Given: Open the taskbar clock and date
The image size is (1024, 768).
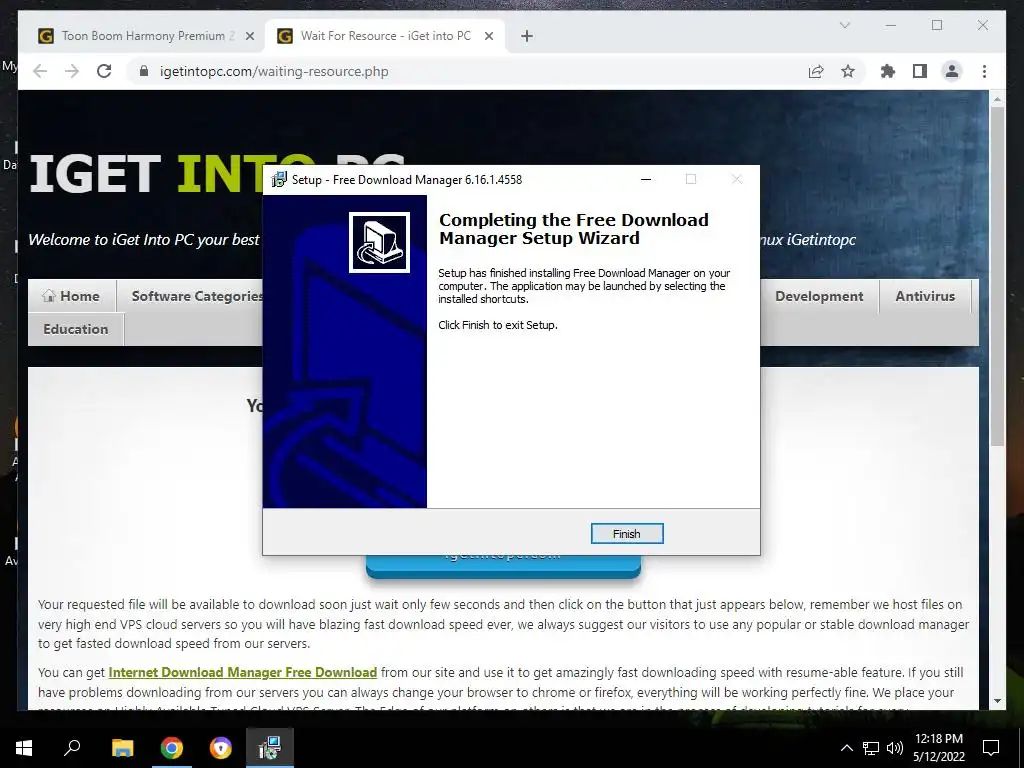Looking at the screenshot, I should [938, 748].
